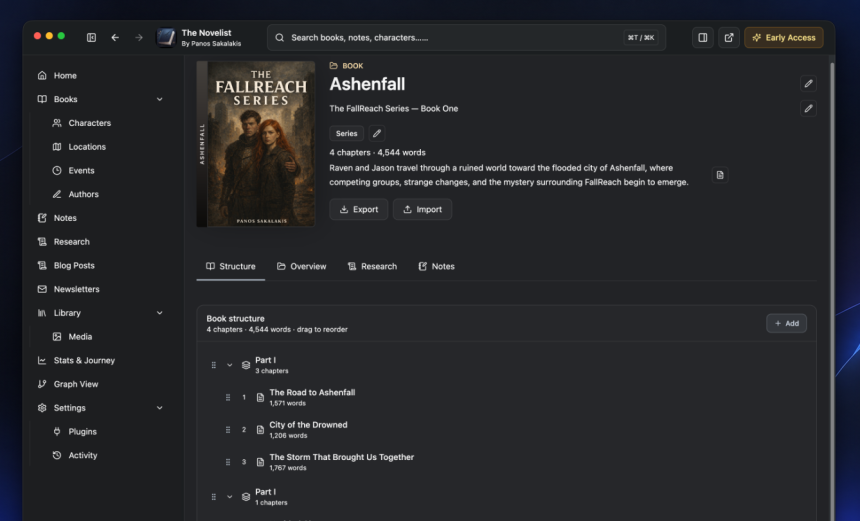Grab the drag handle for 1-chapter Part I

(214, 497)
